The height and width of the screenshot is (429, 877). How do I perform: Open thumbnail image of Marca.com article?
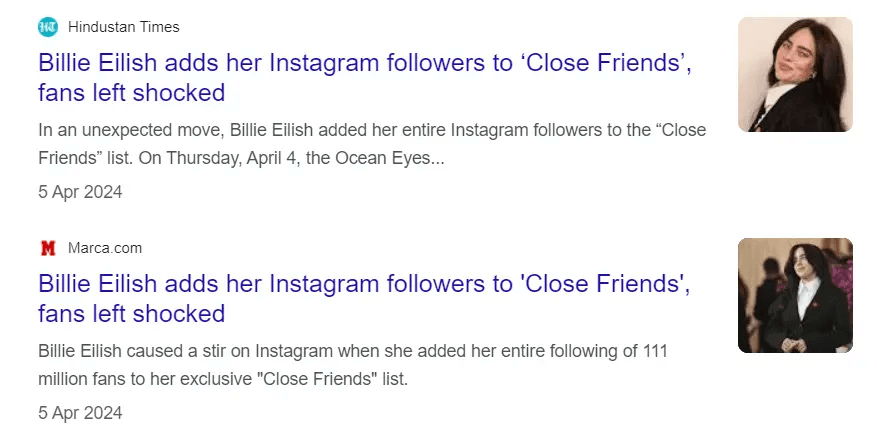tap(794, 295)
